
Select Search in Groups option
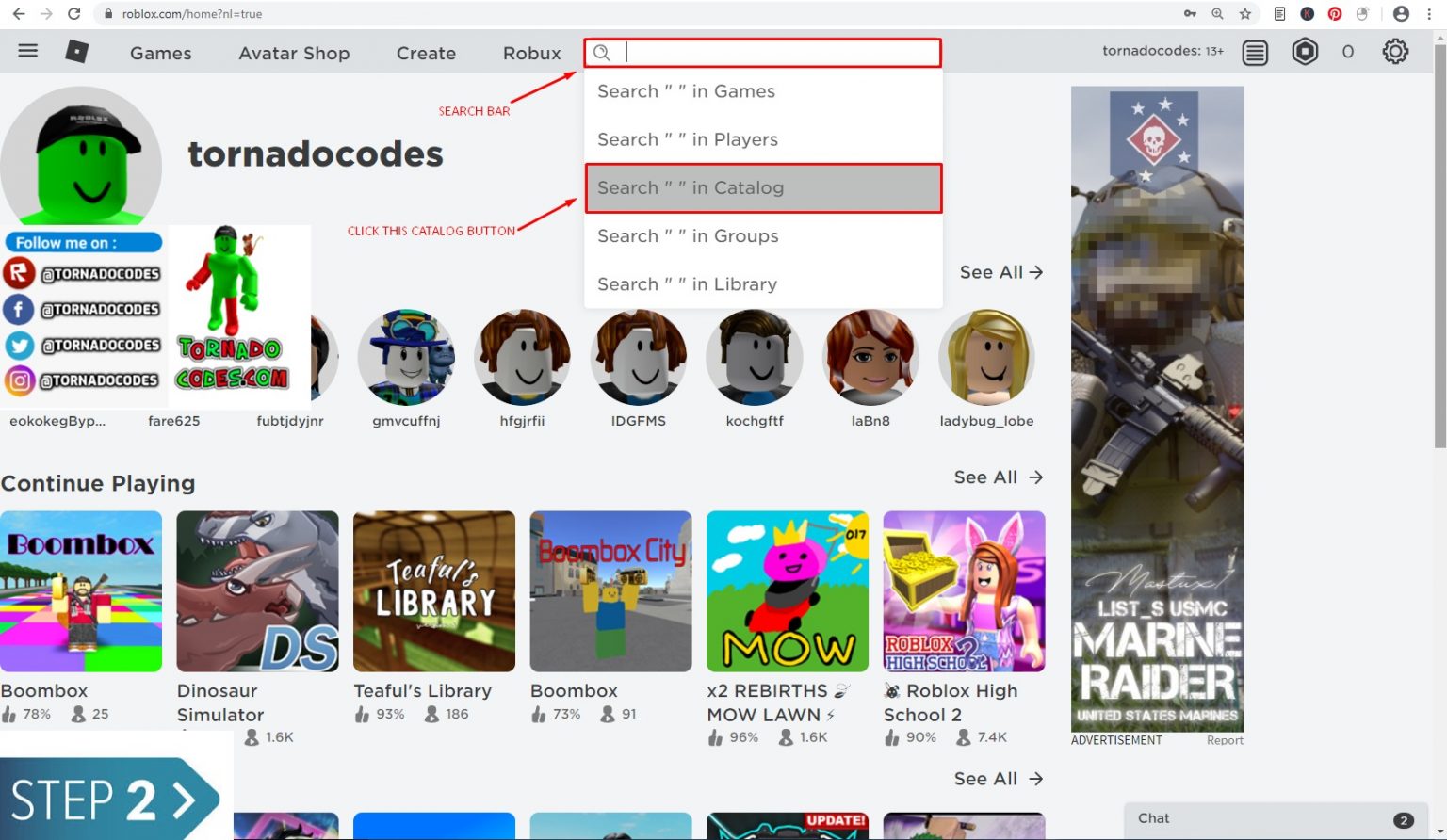pos(763,236)
